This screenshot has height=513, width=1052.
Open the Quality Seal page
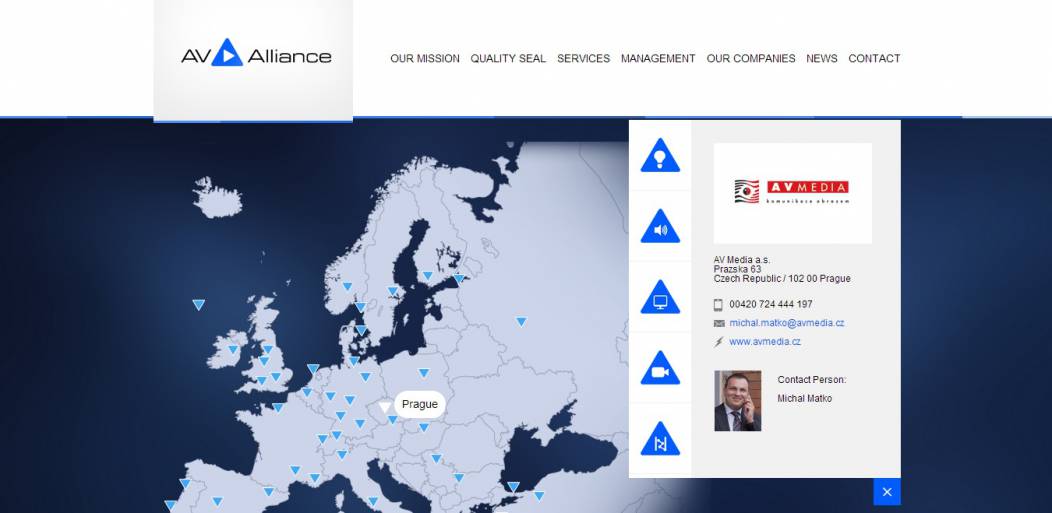(x=508, y=58)
